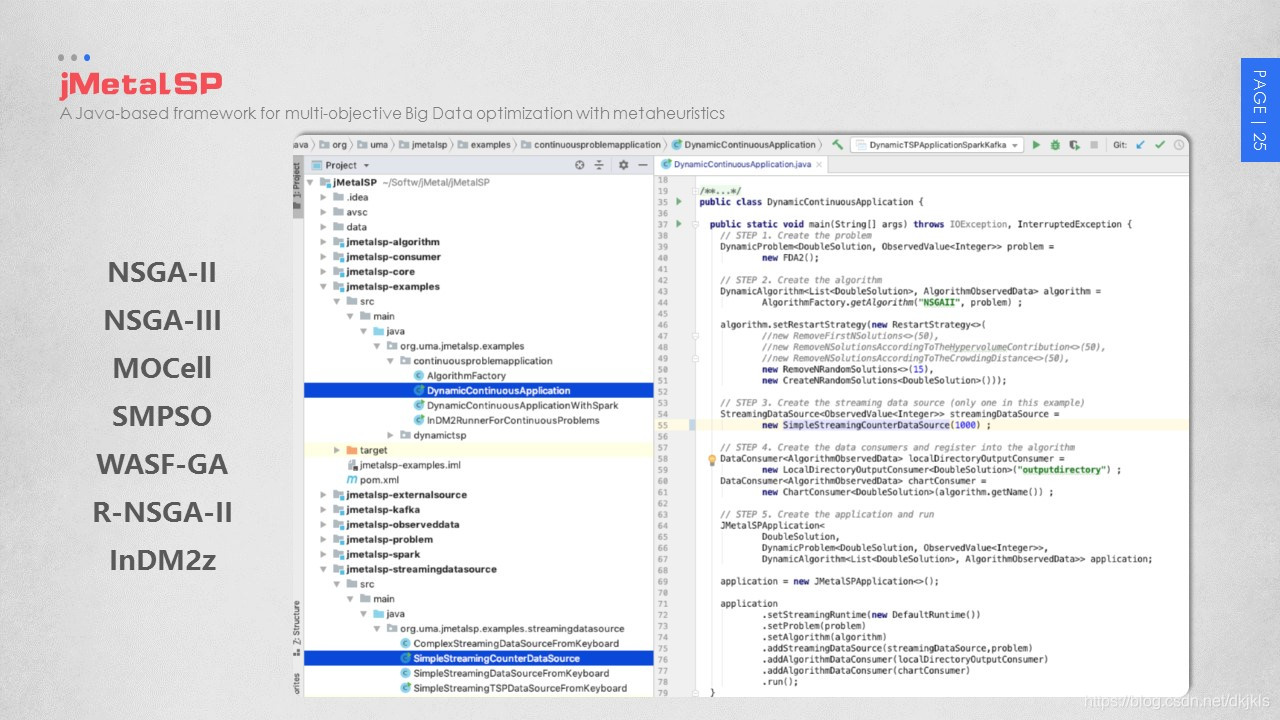Click the uma breadcrumb folder
The width and height of the screenshot is (1280, 720).
[373, 145]
